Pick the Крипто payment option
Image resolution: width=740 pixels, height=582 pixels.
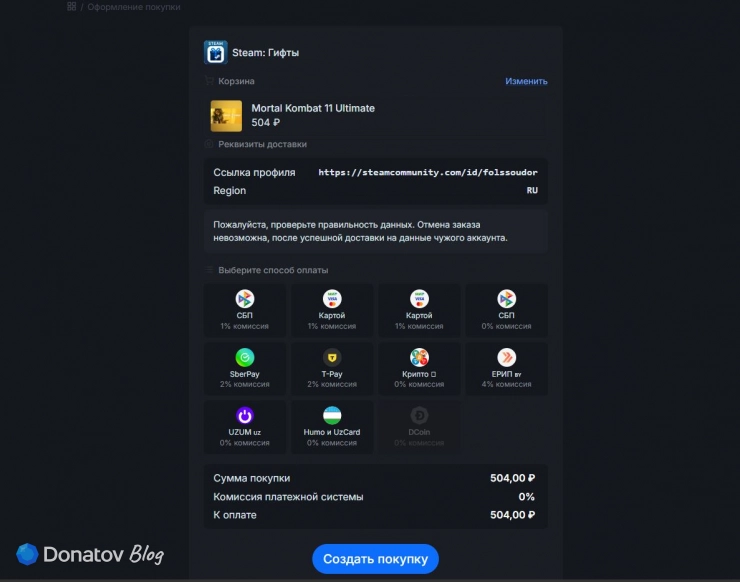tap(419, 369)
